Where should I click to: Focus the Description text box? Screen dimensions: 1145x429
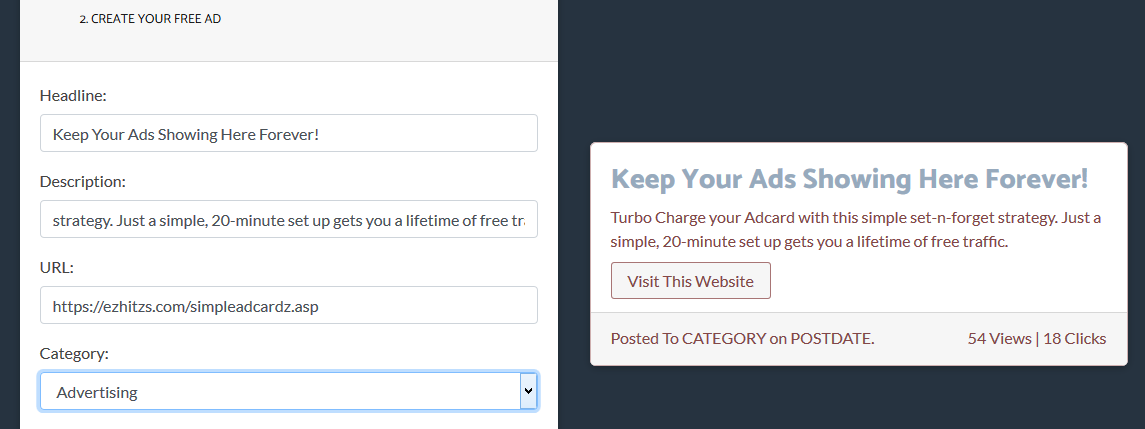pos(288,219)
